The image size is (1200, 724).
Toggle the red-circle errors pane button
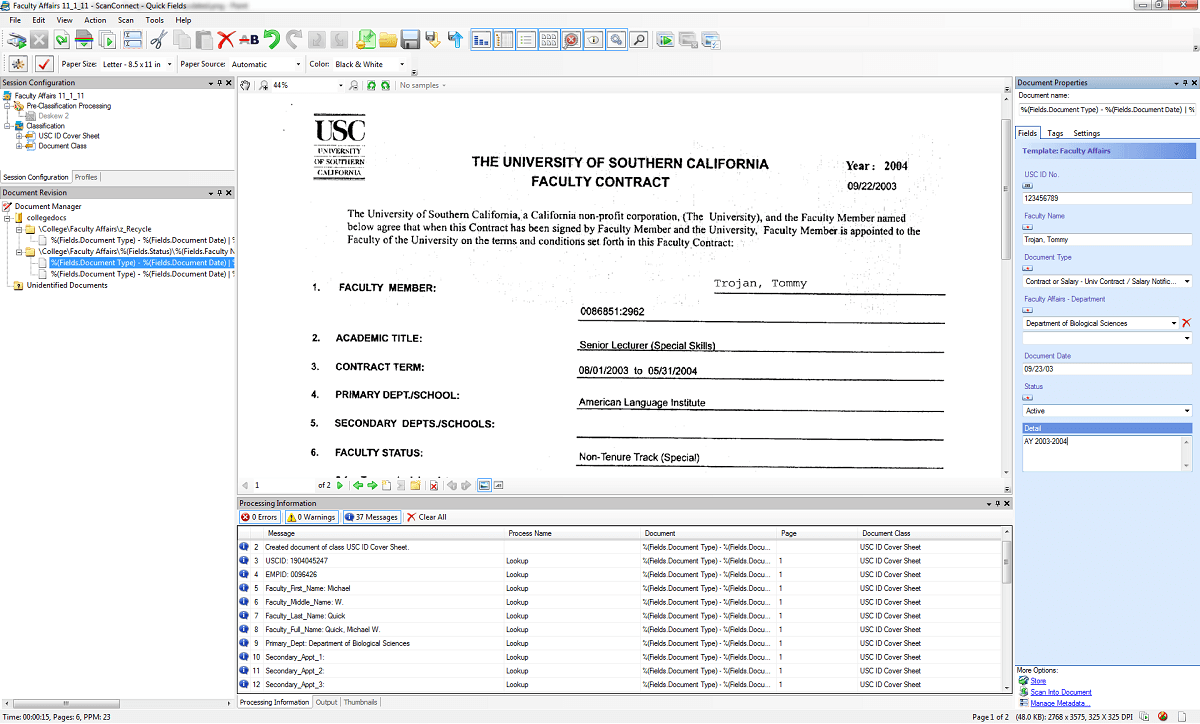pos(571,40)
